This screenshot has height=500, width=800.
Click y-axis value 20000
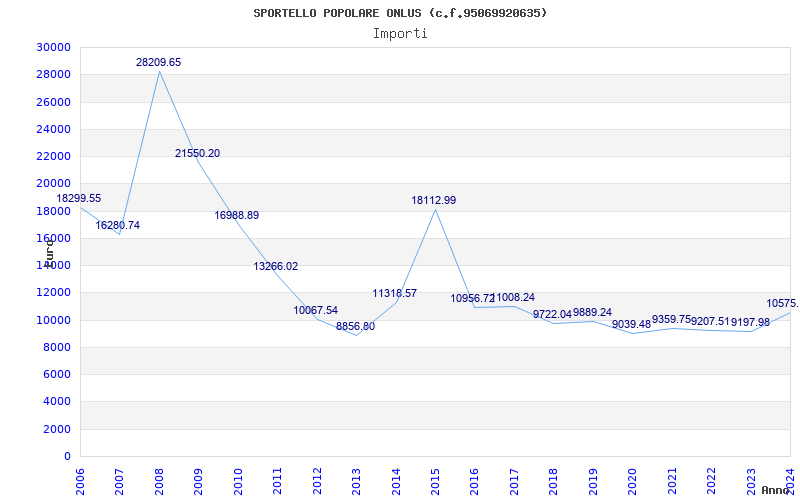tap(54, 184)
